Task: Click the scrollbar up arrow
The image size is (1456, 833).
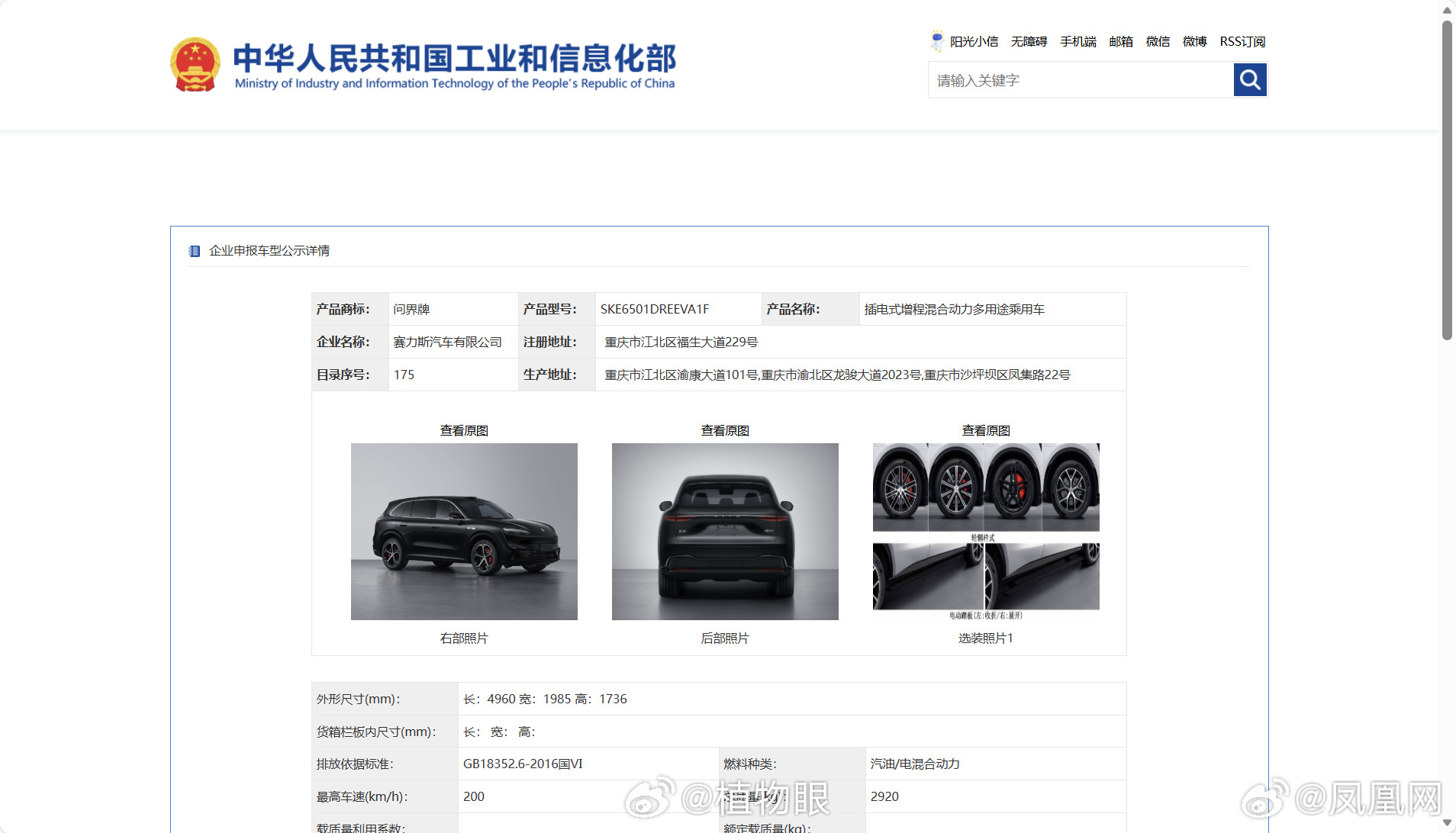Action: point(1447,9)
